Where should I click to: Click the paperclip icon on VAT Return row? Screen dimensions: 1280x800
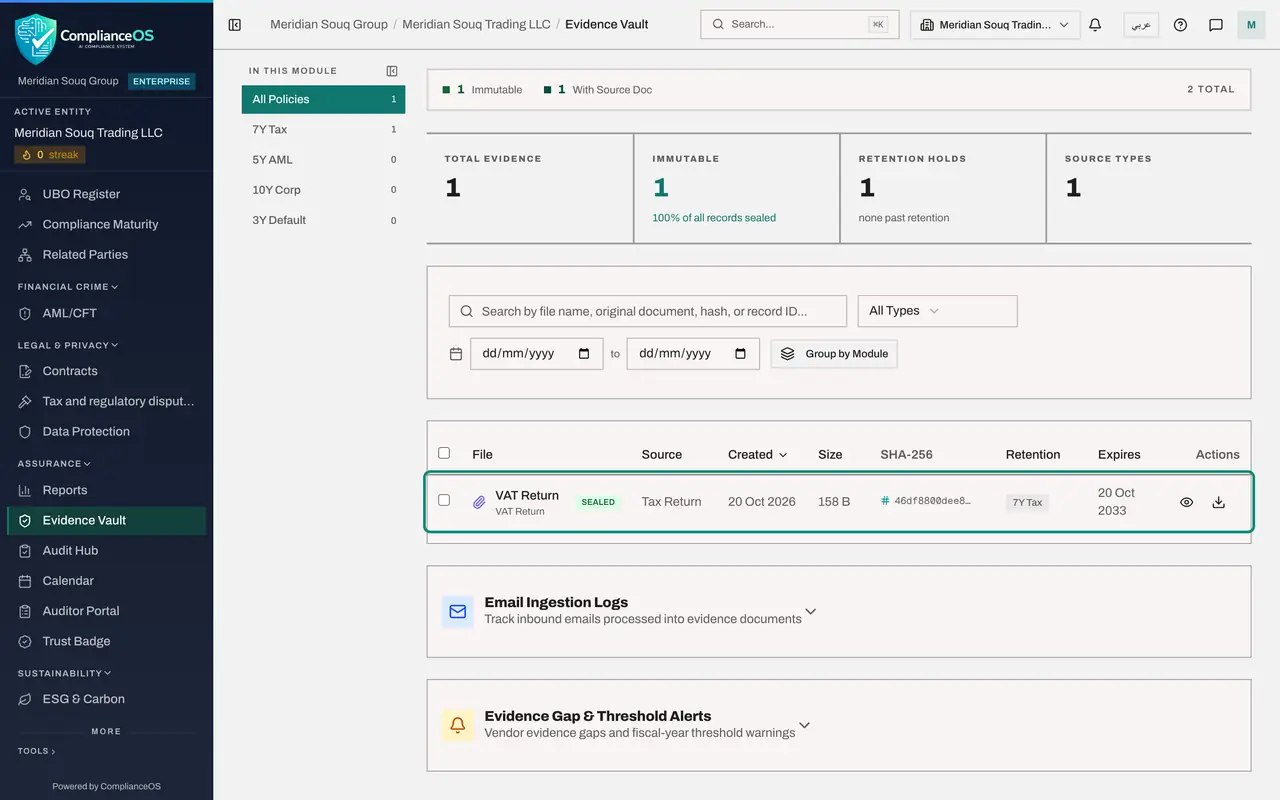[479, 502]
